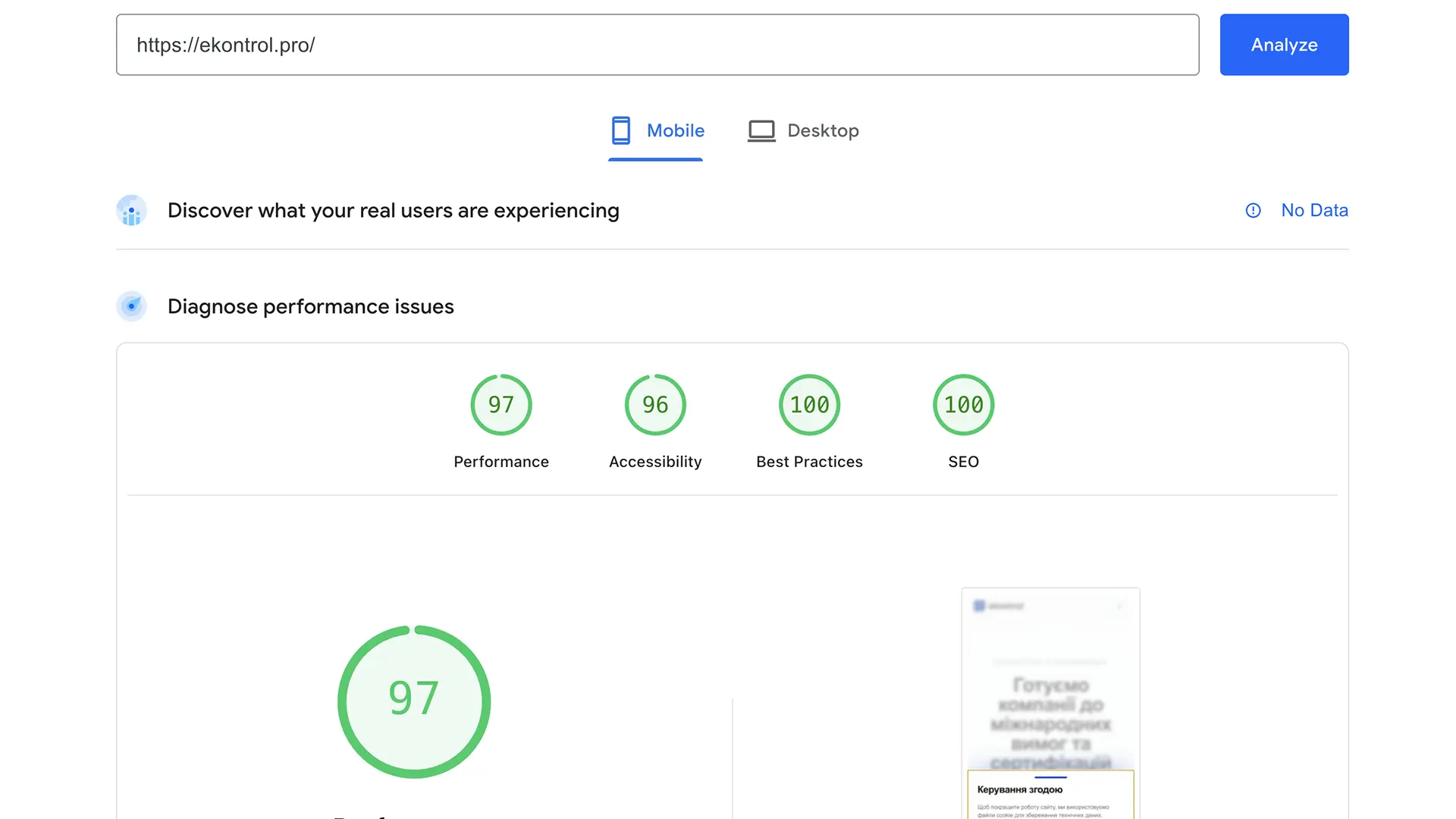The height and width of the screenshot is (819, 1456).
Task: Open the Performance 97 score gauge
Action: (x=501, y=404)
